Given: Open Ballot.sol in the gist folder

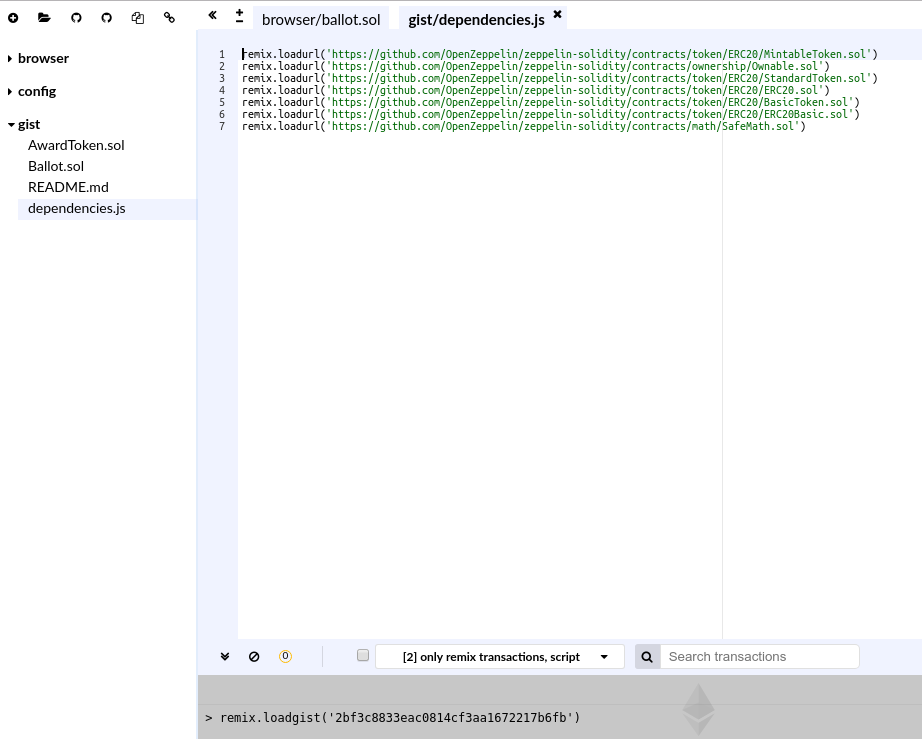Looking at the screenshot, I should click(x=56, y=166).
